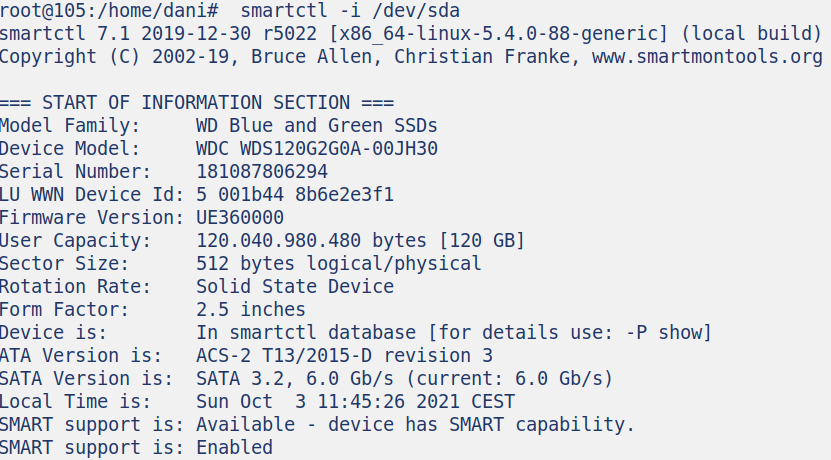Viewport: 831px width, 460px height.
Task: Click the Model Family value WD Blue and Green SSDs
Action: click(317, 126)
